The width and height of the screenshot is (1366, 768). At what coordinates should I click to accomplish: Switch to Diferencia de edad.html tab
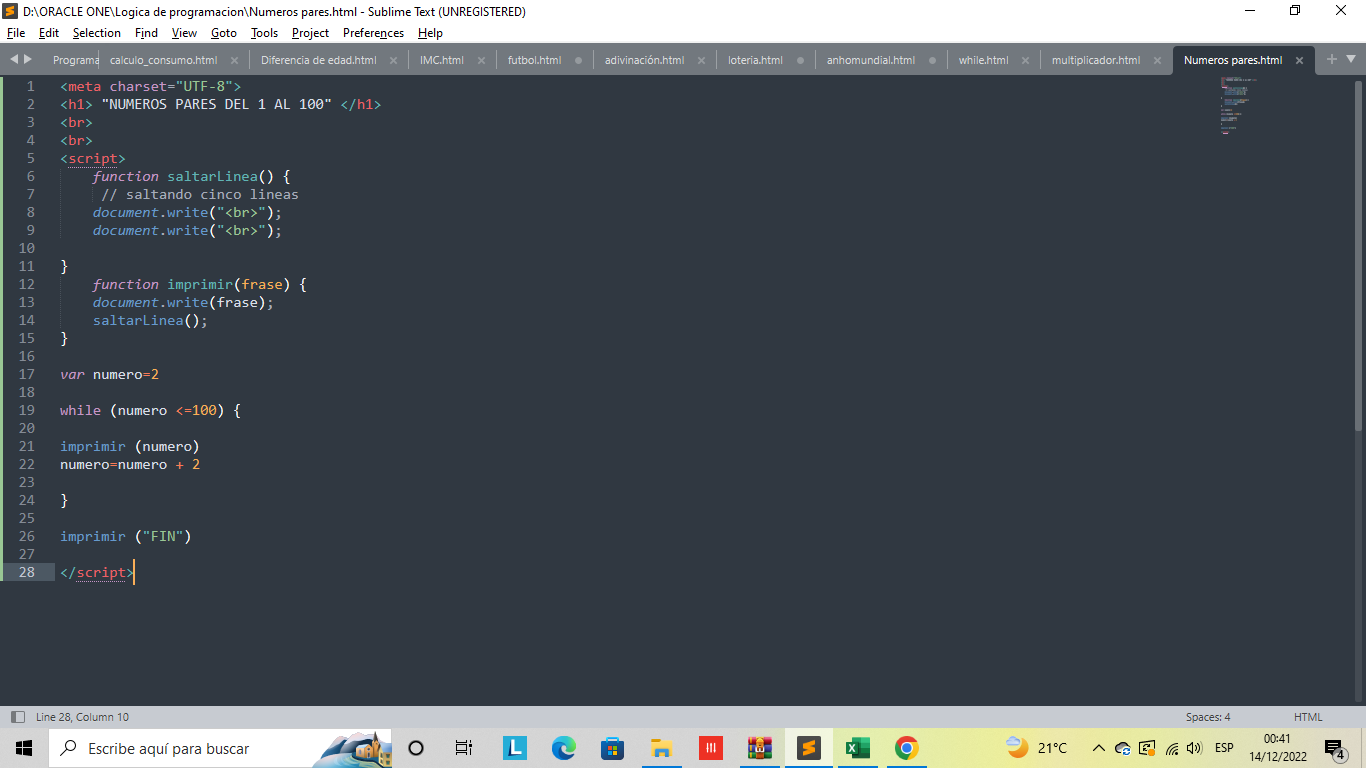pos(318,60)
